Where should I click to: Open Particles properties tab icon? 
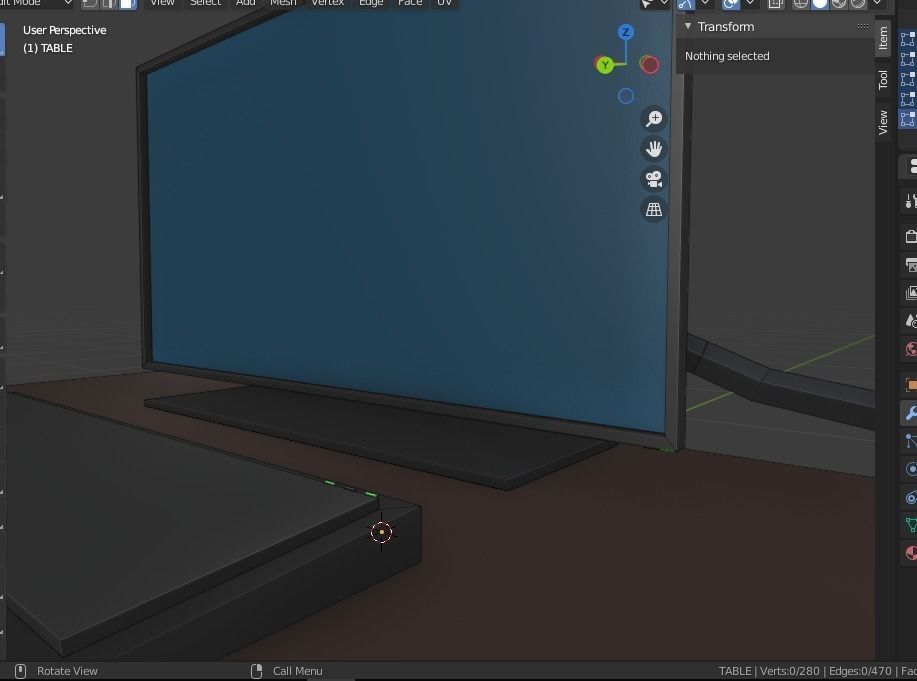point(910,441)
